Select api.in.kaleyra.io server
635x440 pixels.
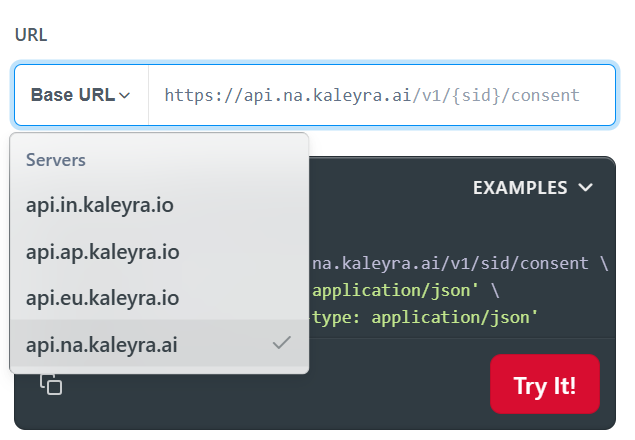pos(159,205)
